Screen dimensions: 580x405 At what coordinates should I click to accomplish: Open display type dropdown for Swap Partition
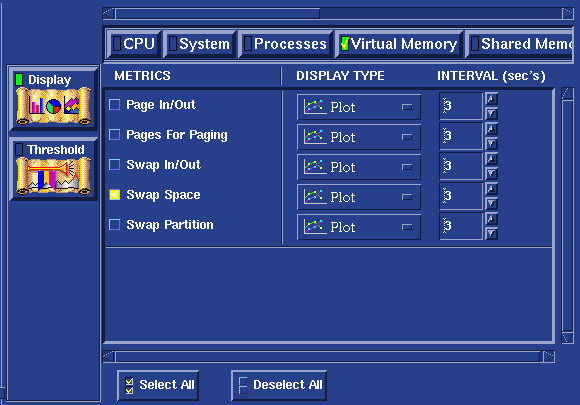[x=359, y=227]
